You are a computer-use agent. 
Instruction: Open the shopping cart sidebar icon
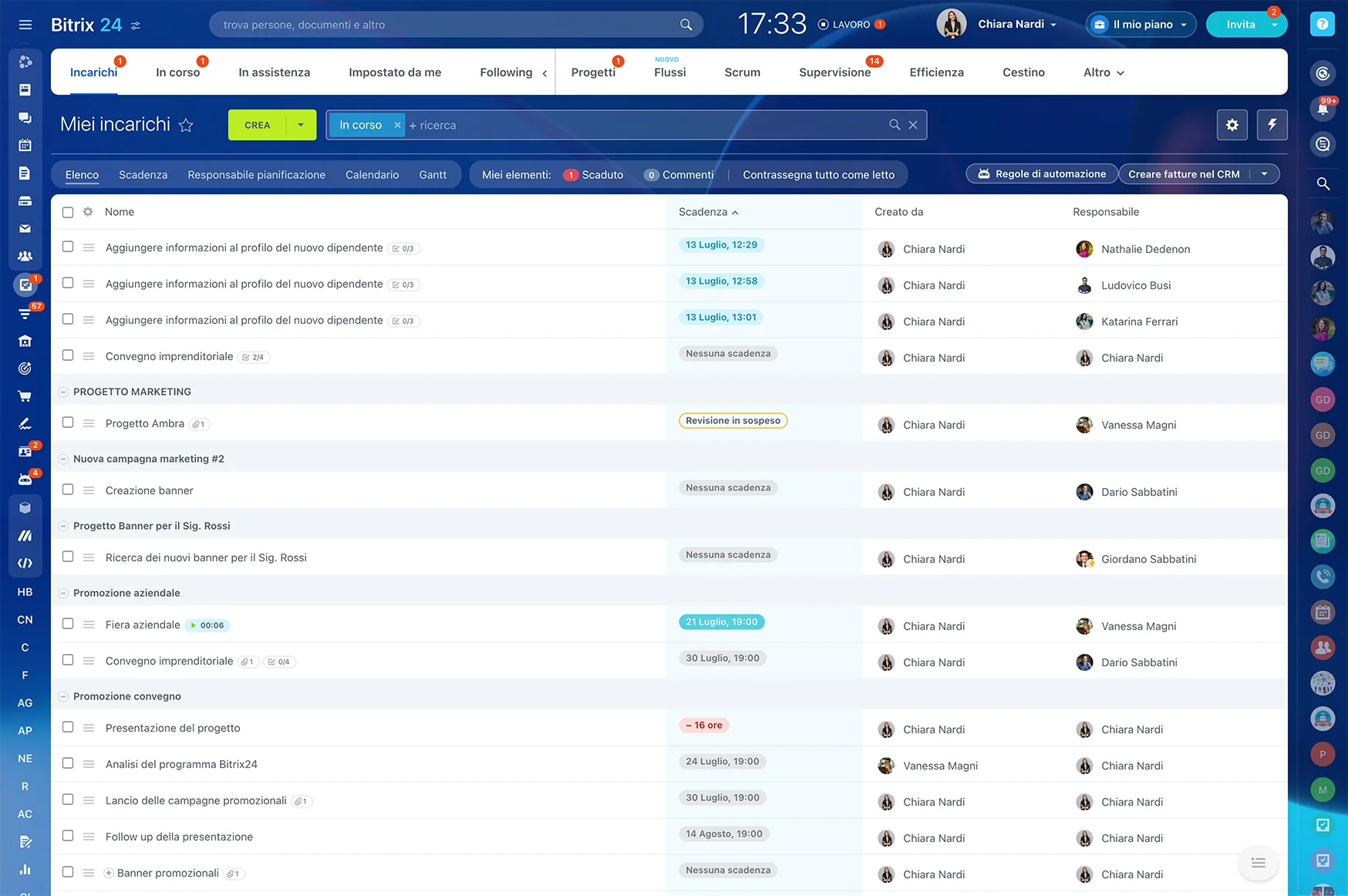[x=25, y=396]
